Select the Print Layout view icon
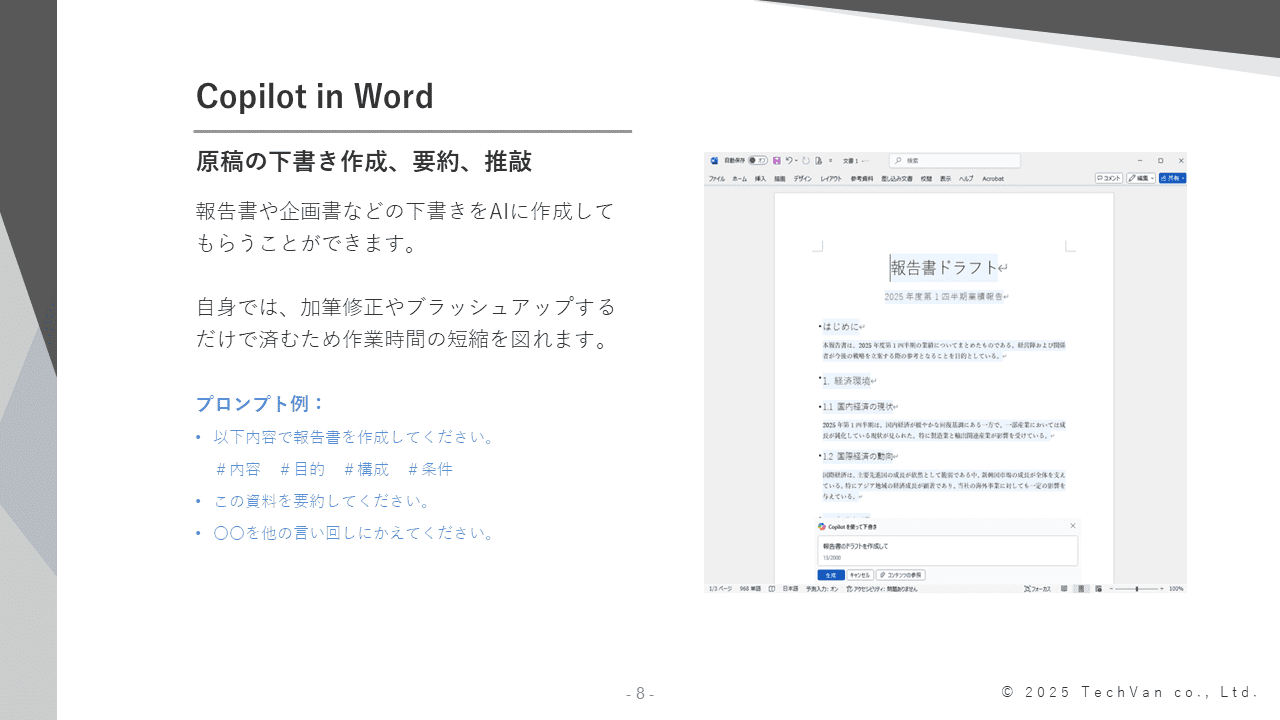This screenshot has width=1280, height=720. (x=1081, y=589)
